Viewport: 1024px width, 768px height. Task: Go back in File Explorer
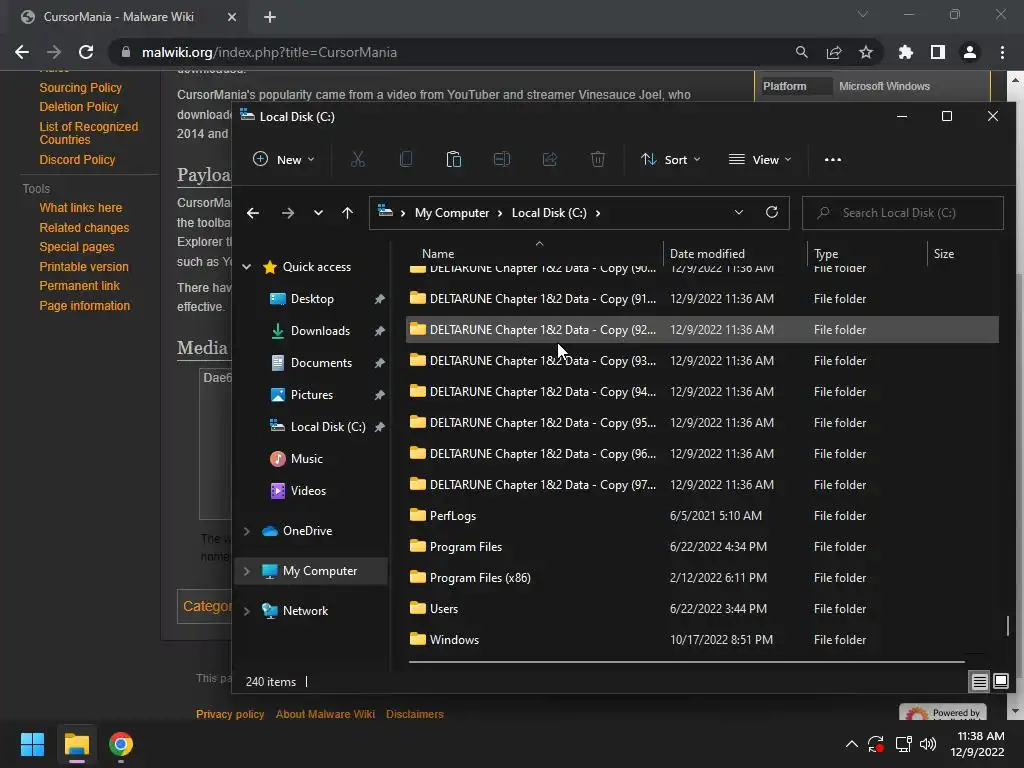pos(253,213)
